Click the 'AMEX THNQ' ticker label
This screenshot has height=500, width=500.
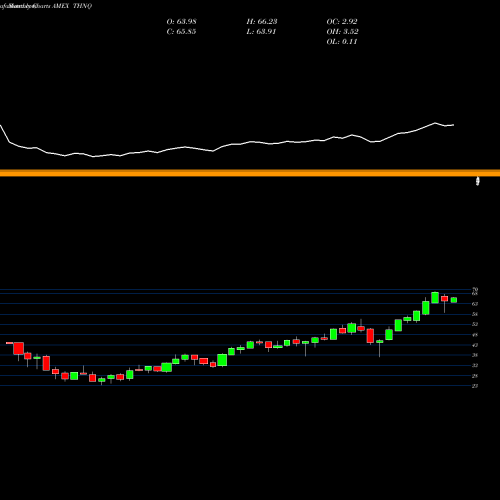coord(72,6)
